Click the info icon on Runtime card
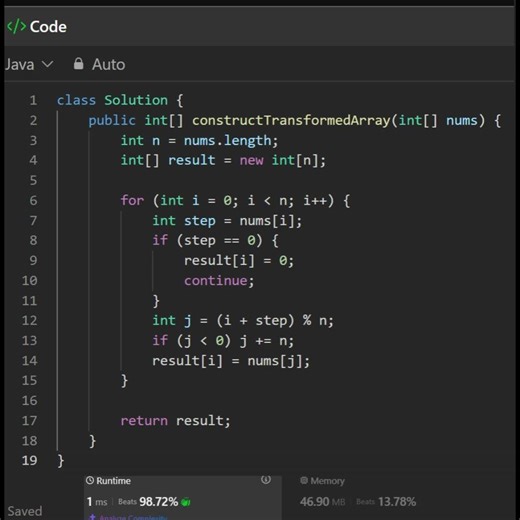 pyautogui.click(x=266, y=479)
